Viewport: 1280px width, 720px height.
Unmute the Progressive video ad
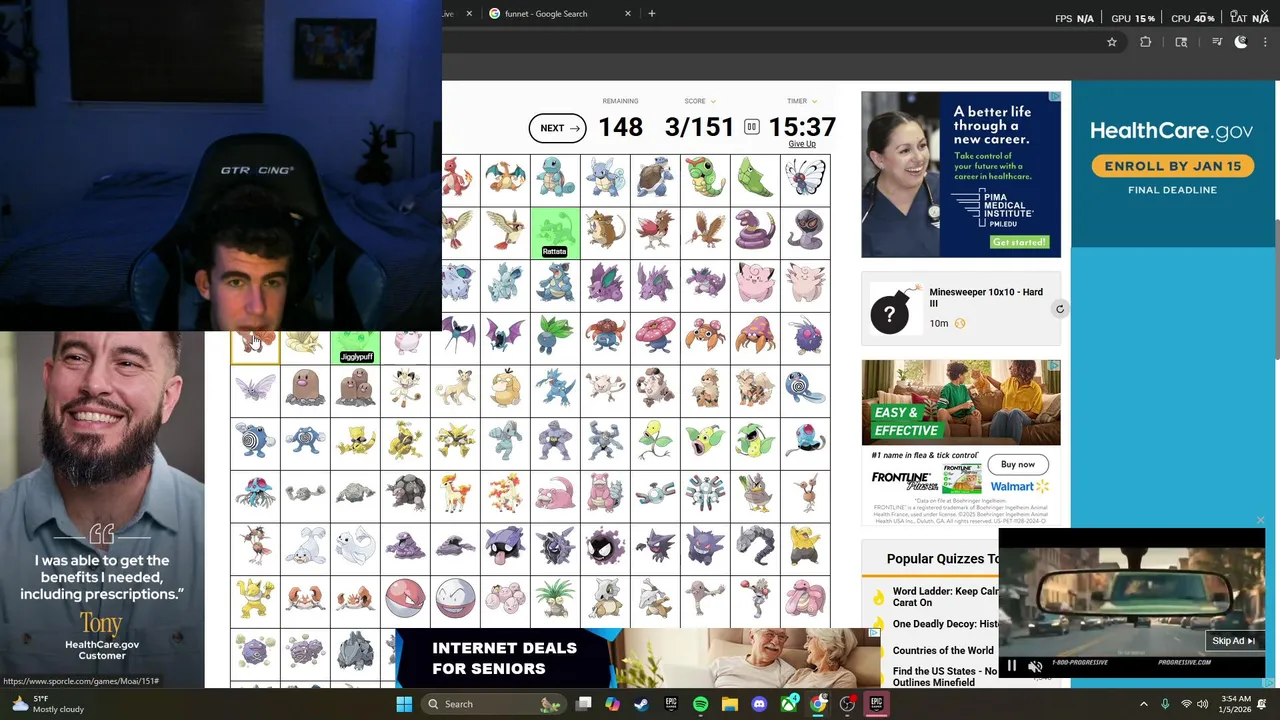click(x=1035, y=666)
